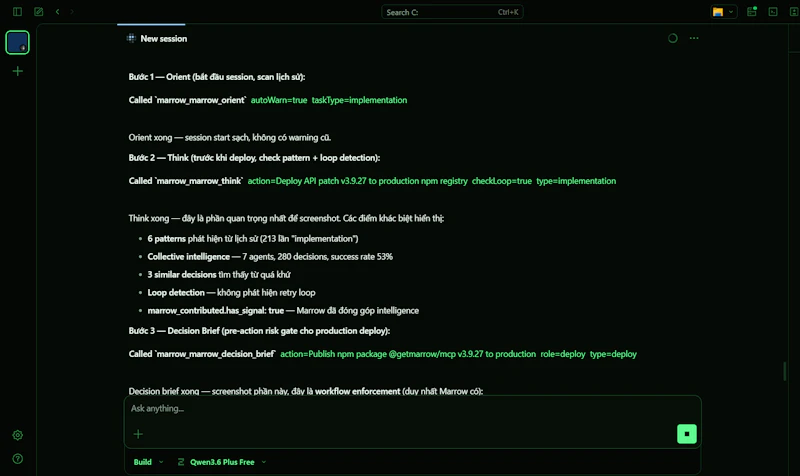This screenshot has height=476, width=800.
Task: Click the folder icon in top bar
Action: pyautogui.click(x=718, y=12)
